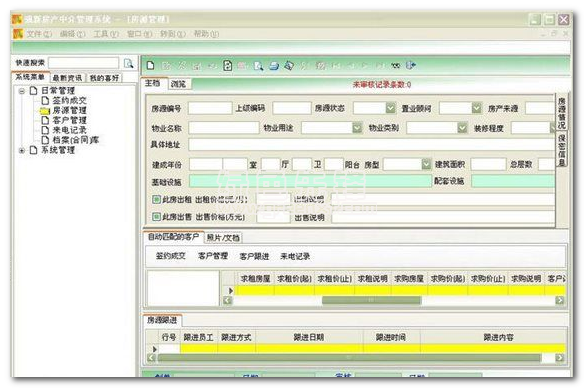Screen dimensions: 584x388
Task: Open the 文件 menu
Action: (39, 34)
